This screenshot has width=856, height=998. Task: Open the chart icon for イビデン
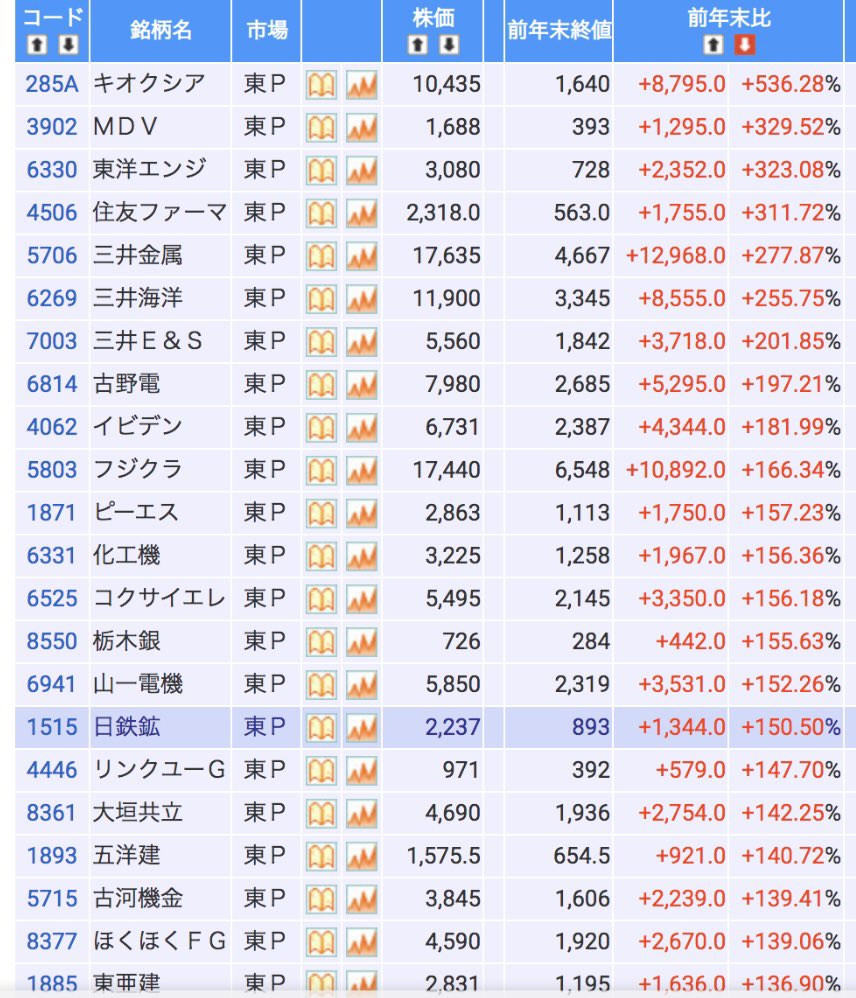(x=361, y=427)
